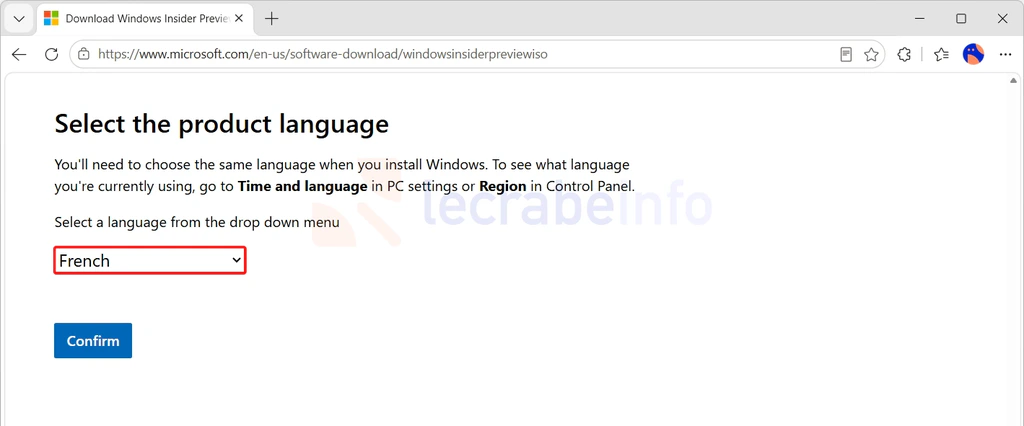This screenshot has height=426, width=1024.
Task: Minimize the browser window
Action: point(920,18)
